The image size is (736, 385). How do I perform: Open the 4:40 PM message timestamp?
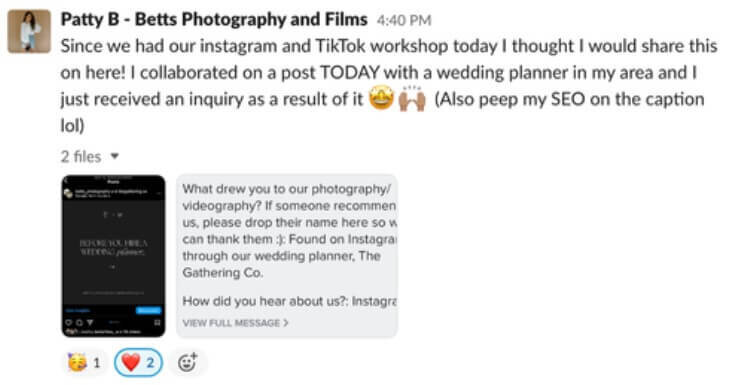[x=404, y=20]
